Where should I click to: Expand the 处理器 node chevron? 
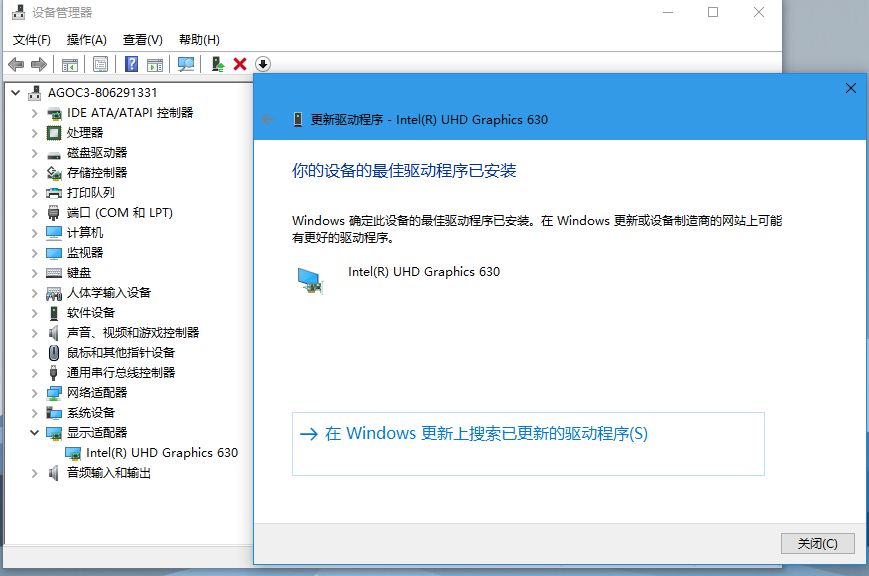(34, 133)
